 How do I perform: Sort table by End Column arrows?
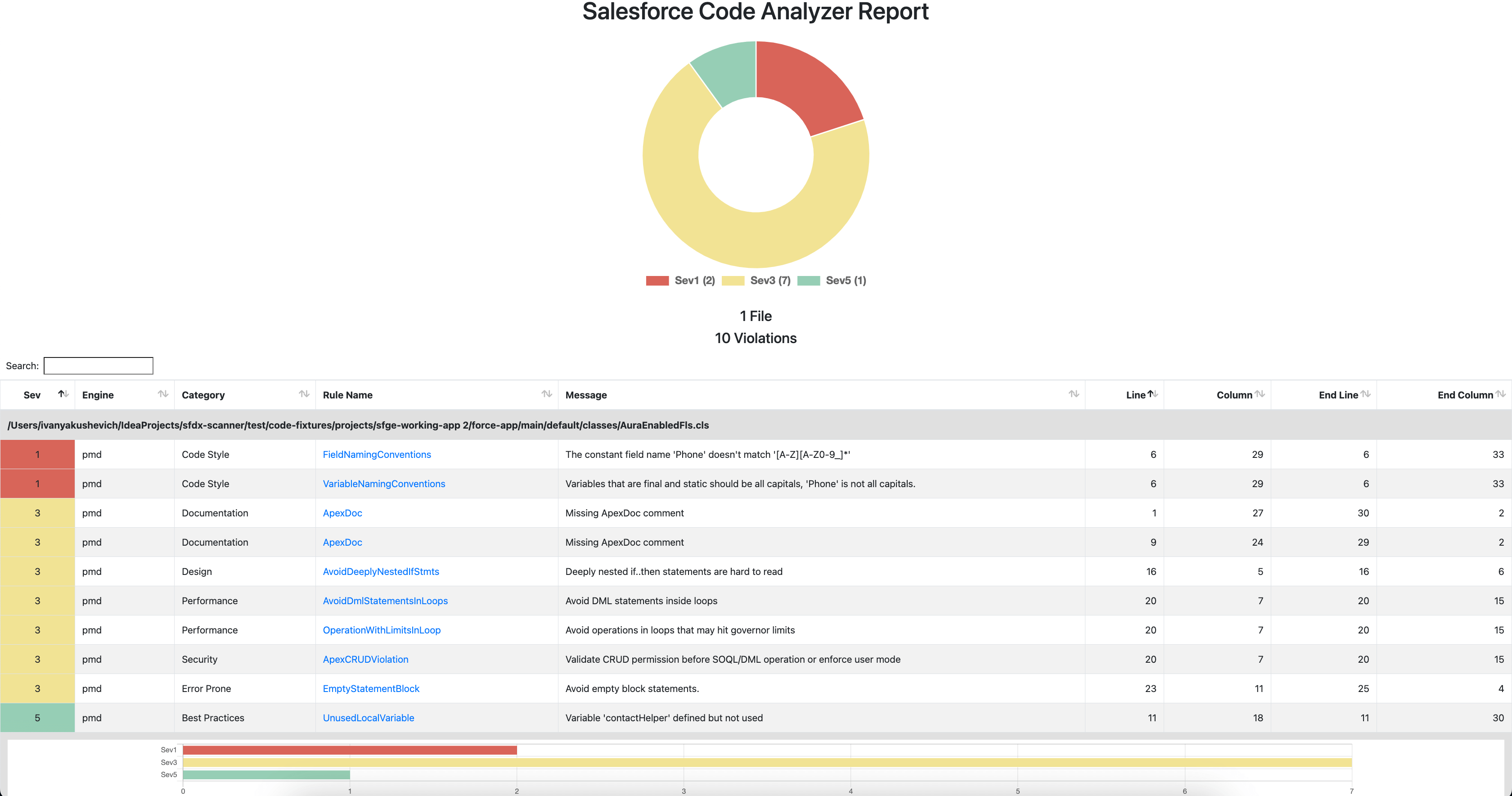point(1500,394)
